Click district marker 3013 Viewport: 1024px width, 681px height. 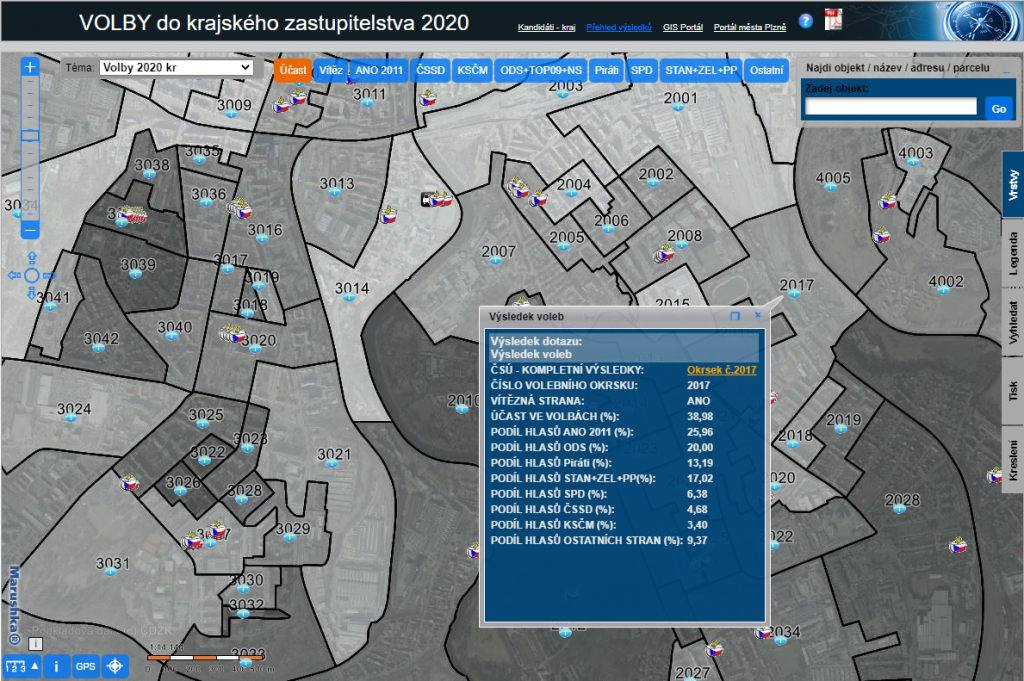pyautogui.click(x=334, y=192)
